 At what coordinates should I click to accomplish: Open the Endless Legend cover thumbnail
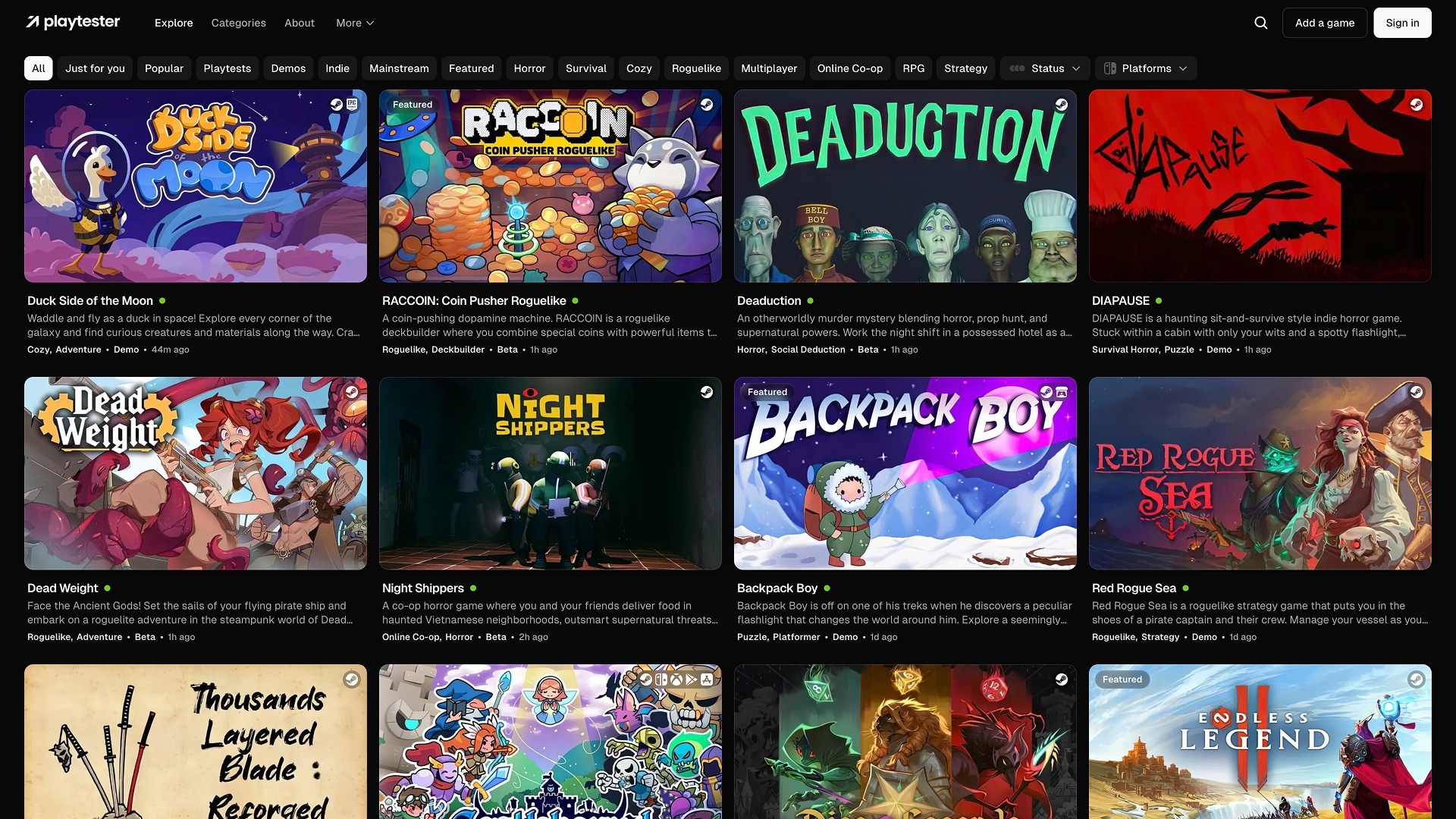pos(1260,742)
